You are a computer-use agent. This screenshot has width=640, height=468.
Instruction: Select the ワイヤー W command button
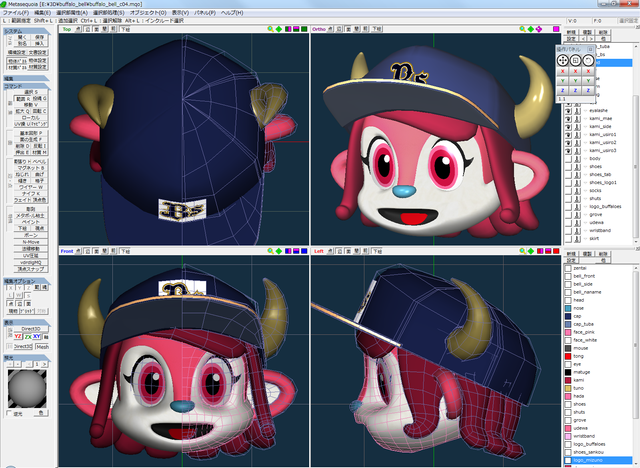coord(31,187)
